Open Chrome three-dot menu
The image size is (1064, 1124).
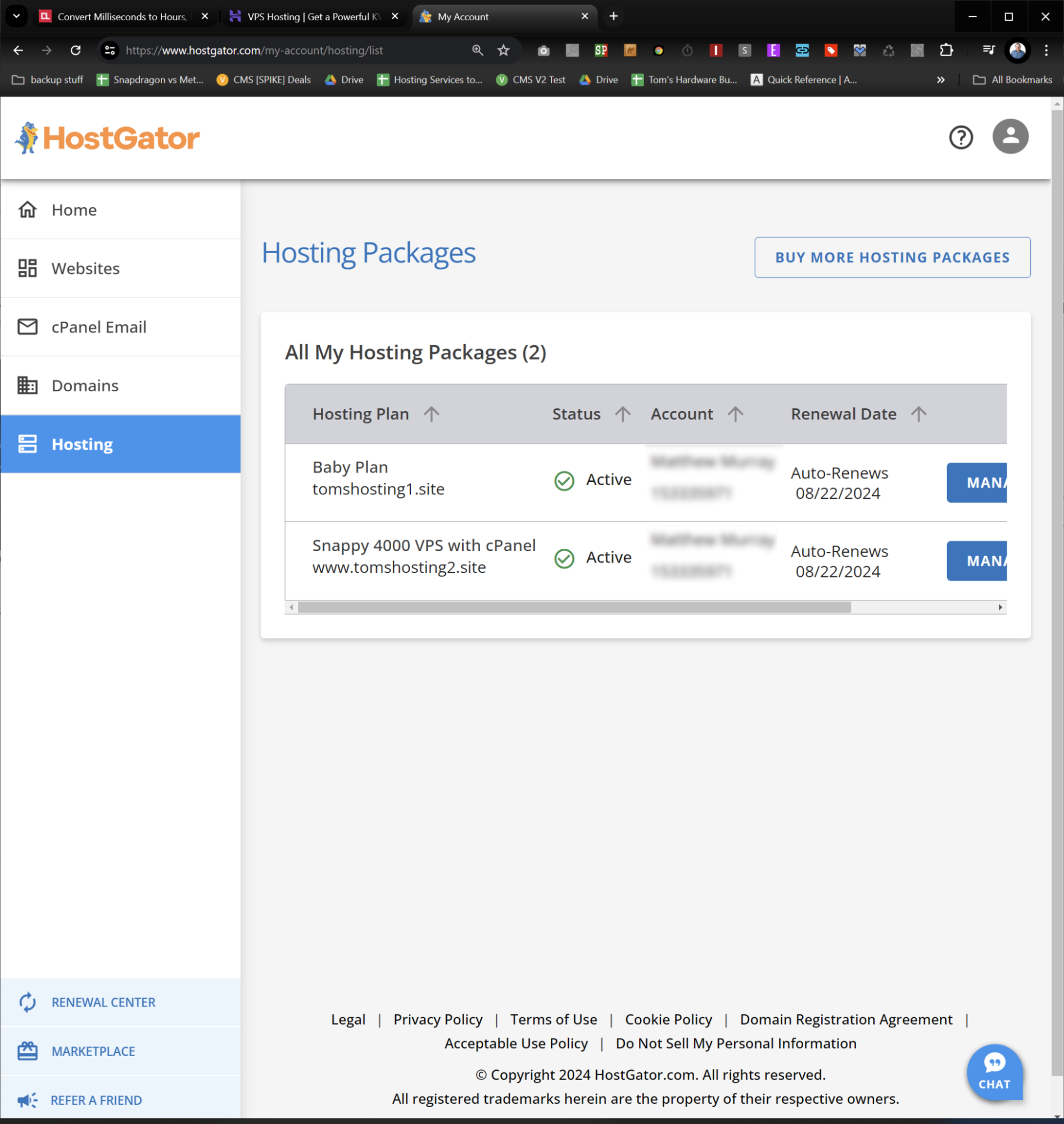[1047, 51]
